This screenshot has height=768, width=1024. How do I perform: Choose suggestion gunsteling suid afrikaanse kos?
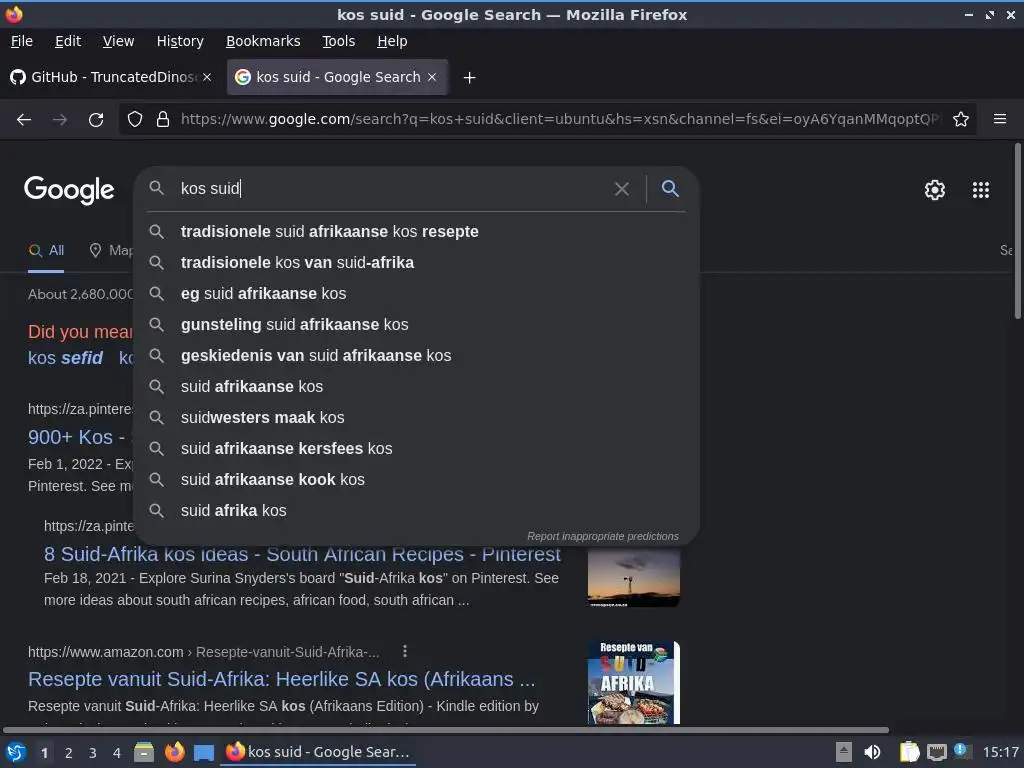coord(417,325)
